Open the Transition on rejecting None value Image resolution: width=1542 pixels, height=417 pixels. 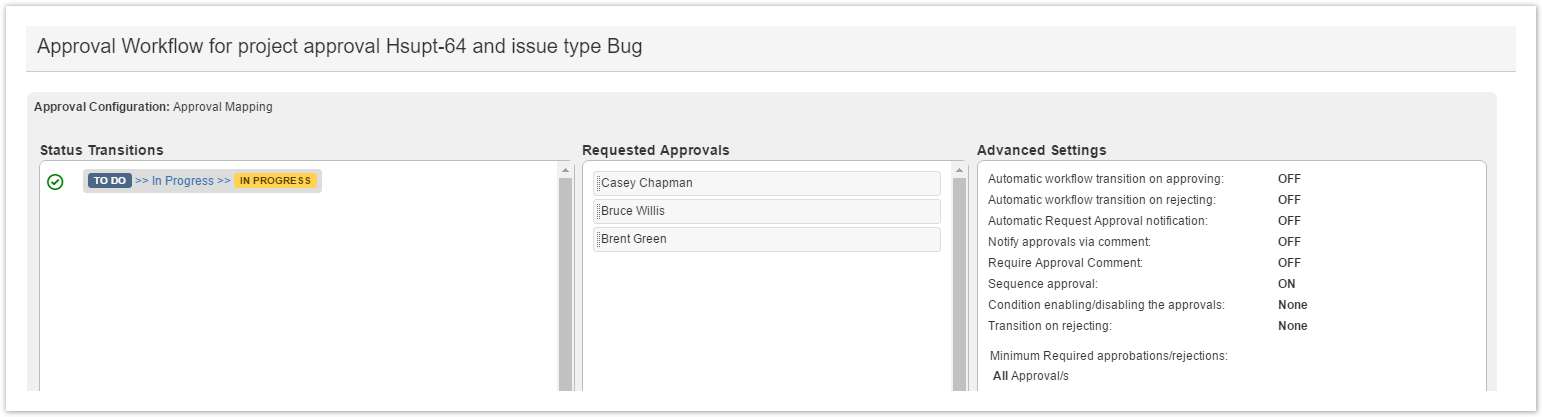pyautogui.click(x=1292, y=326)
